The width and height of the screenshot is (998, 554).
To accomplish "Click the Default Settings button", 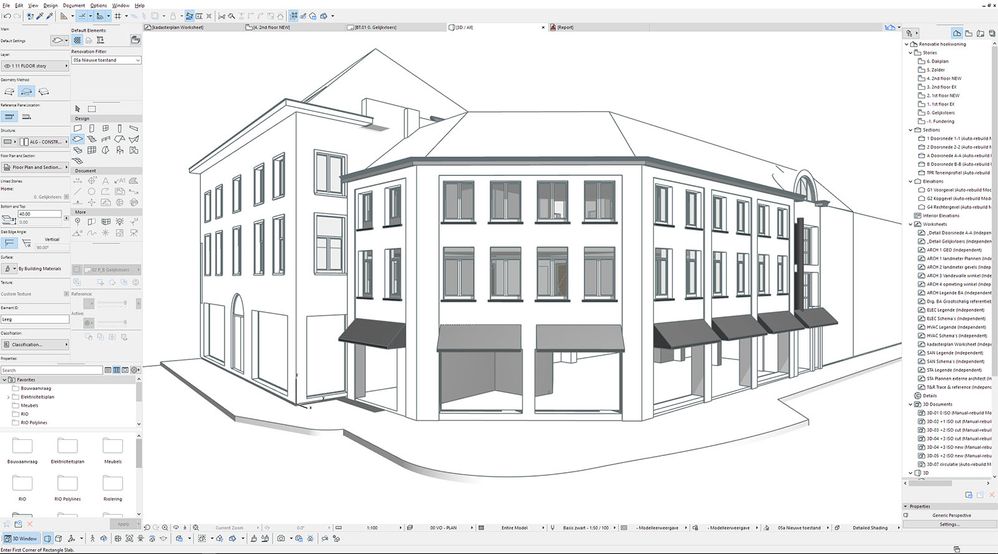I will pos(59,40).
